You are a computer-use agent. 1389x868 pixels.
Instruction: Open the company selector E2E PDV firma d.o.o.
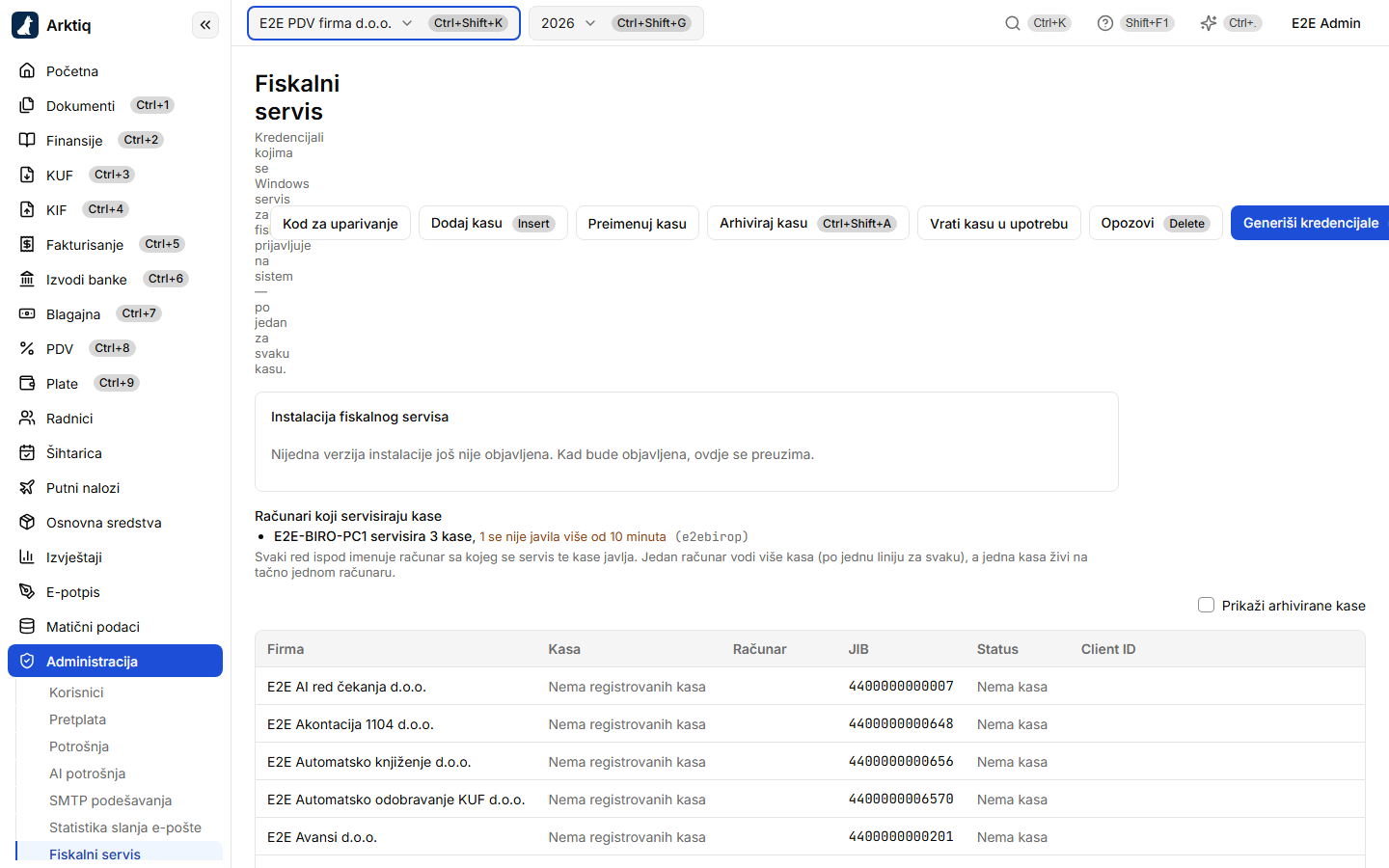pyautogui.click(x=384, y=23)
